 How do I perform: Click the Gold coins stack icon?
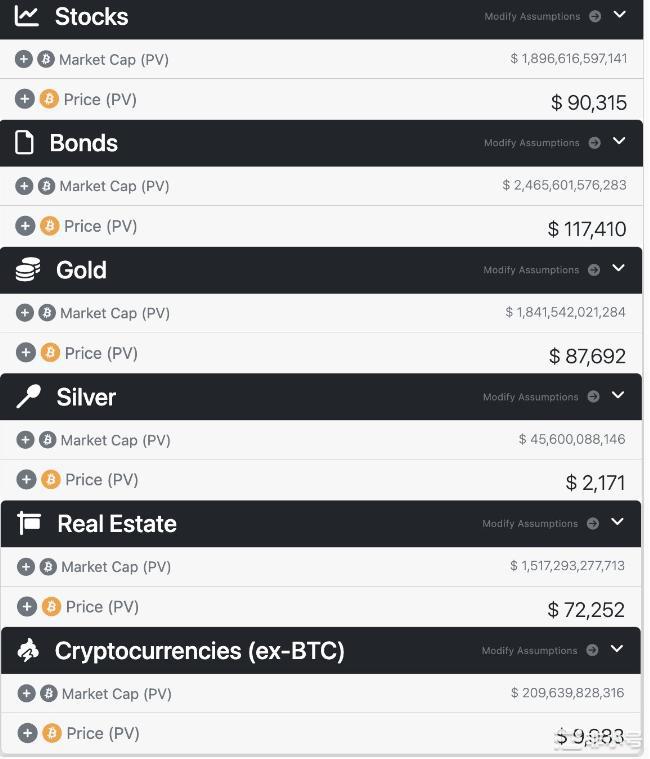point(28,270)
